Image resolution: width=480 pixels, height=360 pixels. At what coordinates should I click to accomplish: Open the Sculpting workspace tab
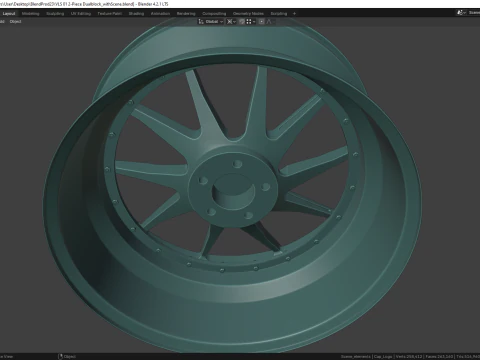(x=55, y=14)
